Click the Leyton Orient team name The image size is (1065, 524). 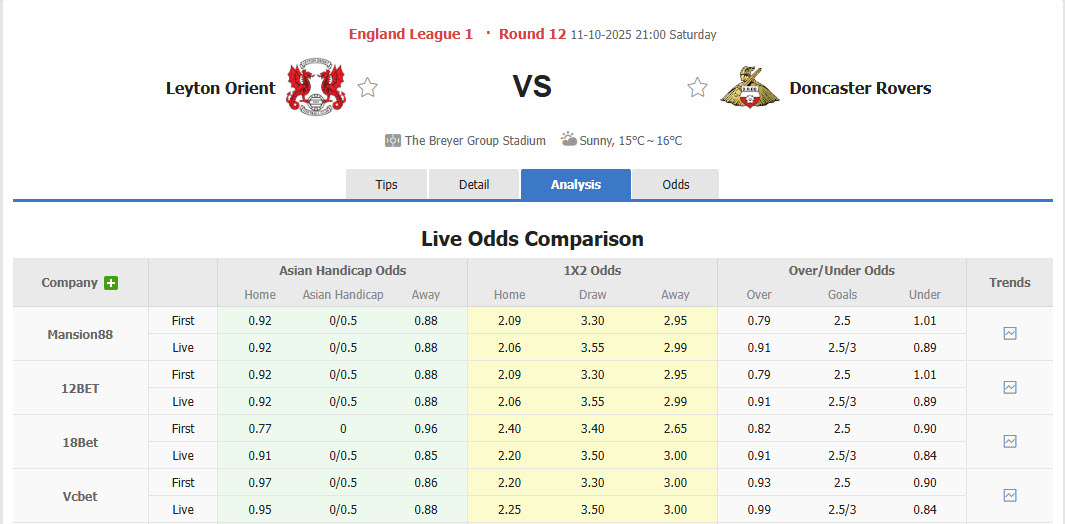[220, 88]
